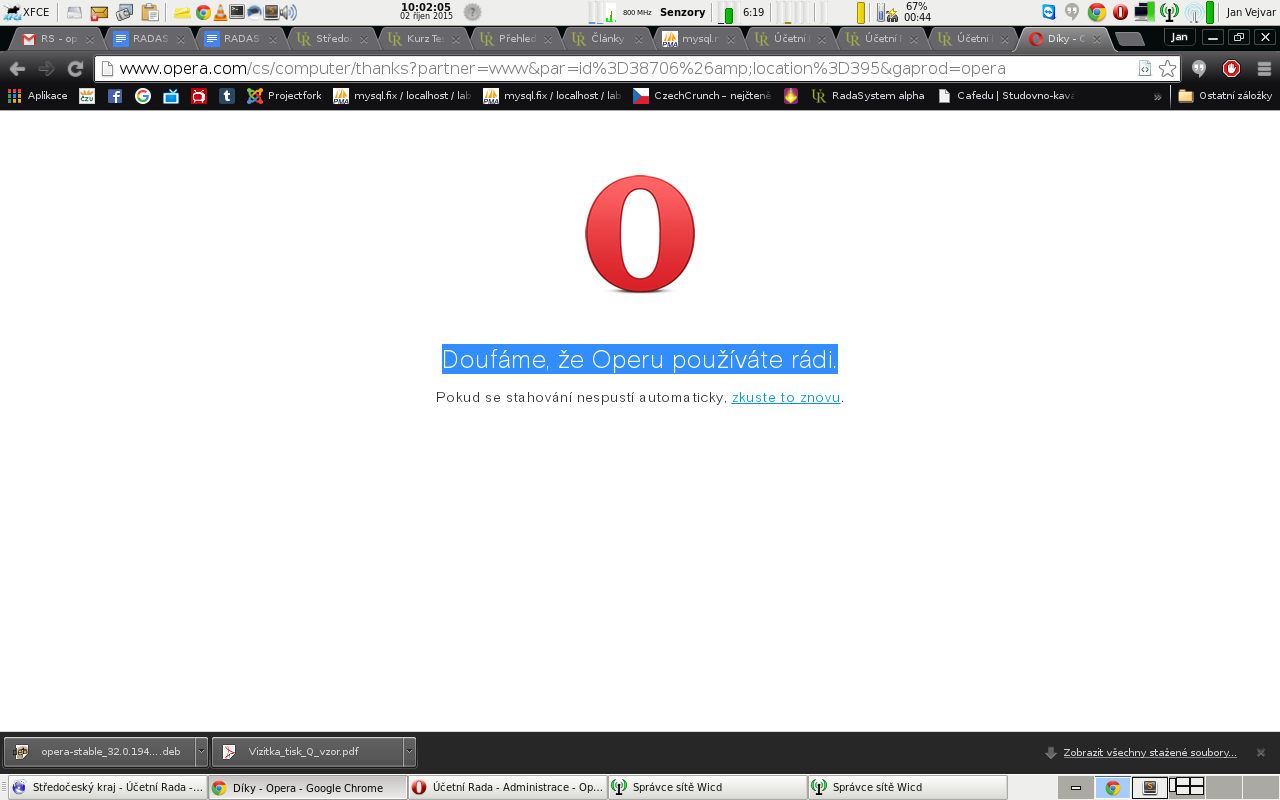The image size is (1280, 800).
Task: Click the Opera tray icon in system tray
Action: click(1120, 12)
